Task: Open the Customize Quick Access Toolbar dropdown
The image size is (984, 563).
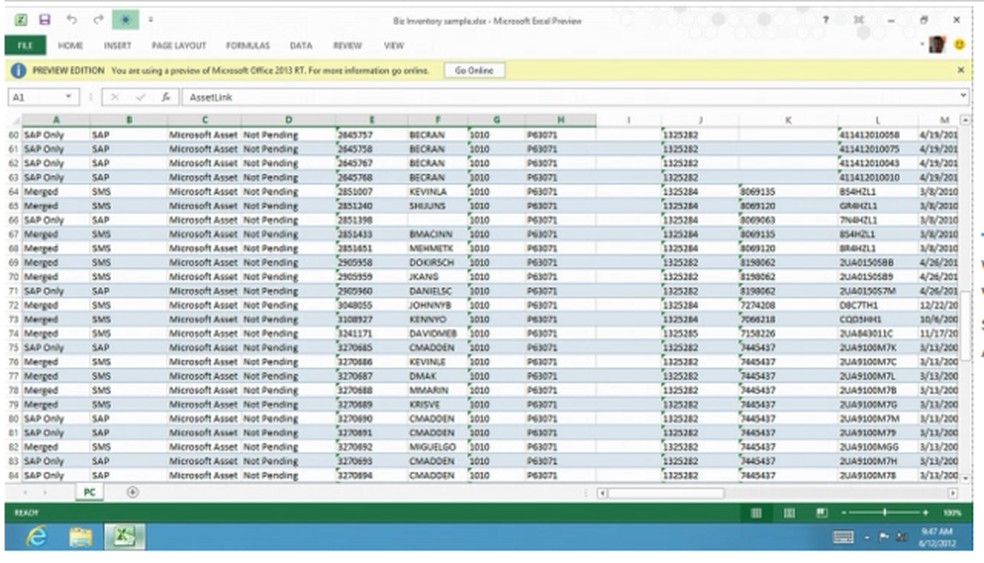Action: (151, 19)
